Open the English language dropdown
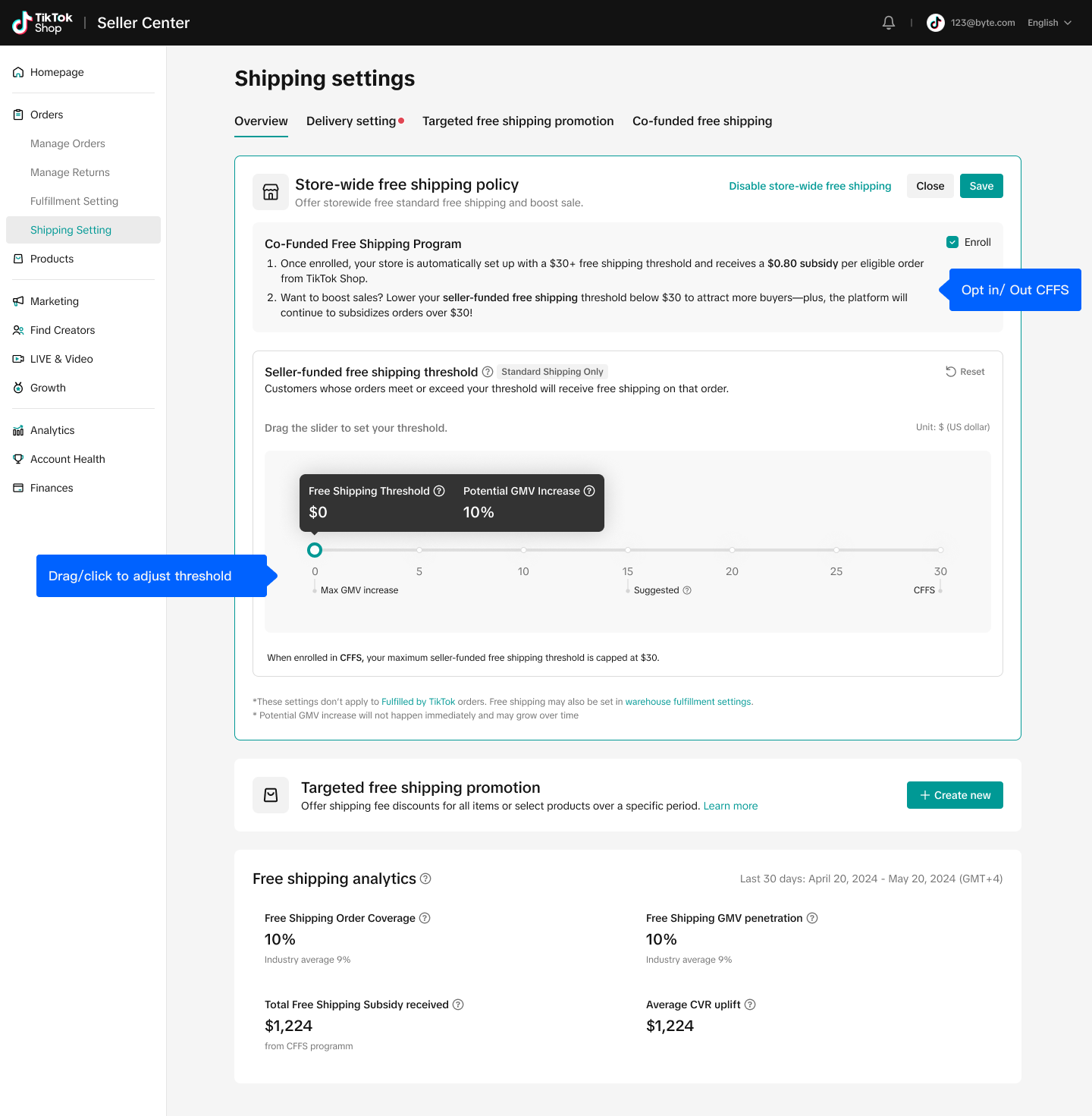This screenshot has width=1092, height=1116. 1050,23
